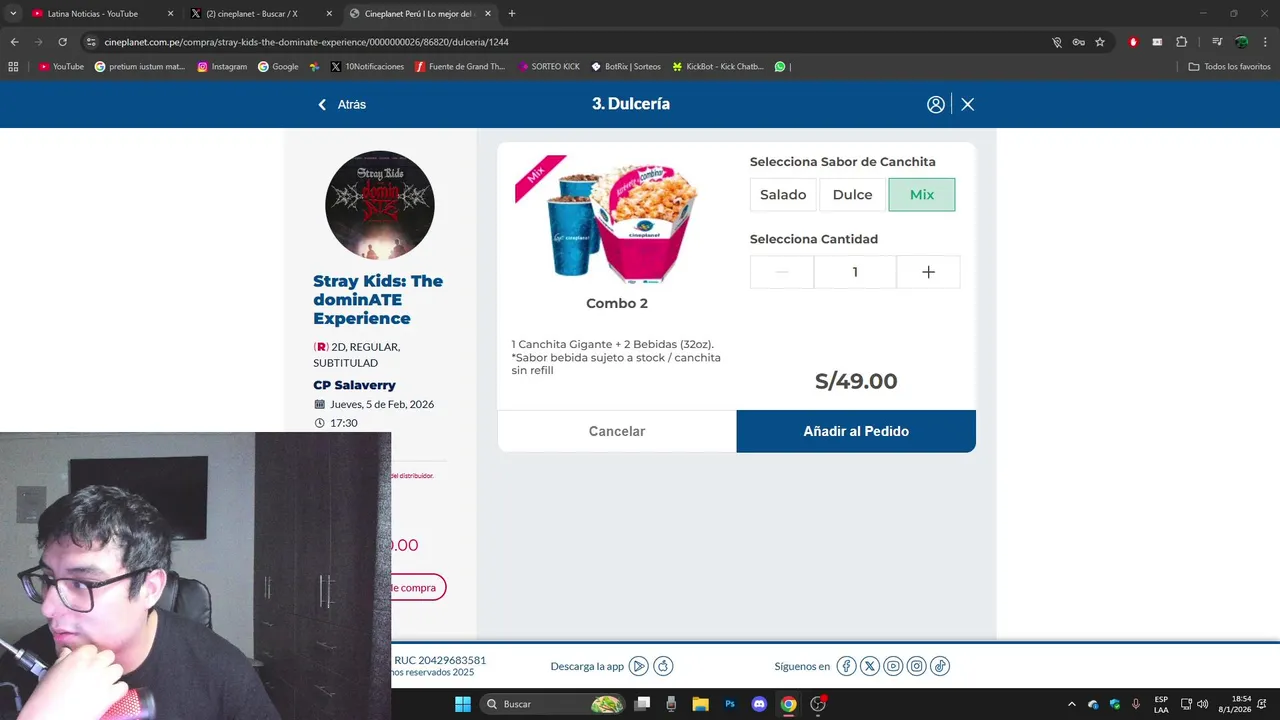Image resolution: width=1280 pixels, height=720 pixels.
Task: Open the Chrome apps grid icon
Action: click(13, 67)
